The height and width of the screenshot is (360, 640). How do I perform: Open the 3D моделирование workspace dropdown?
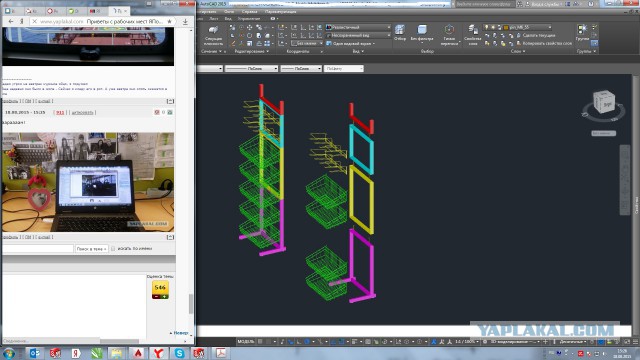pos(515,342)
